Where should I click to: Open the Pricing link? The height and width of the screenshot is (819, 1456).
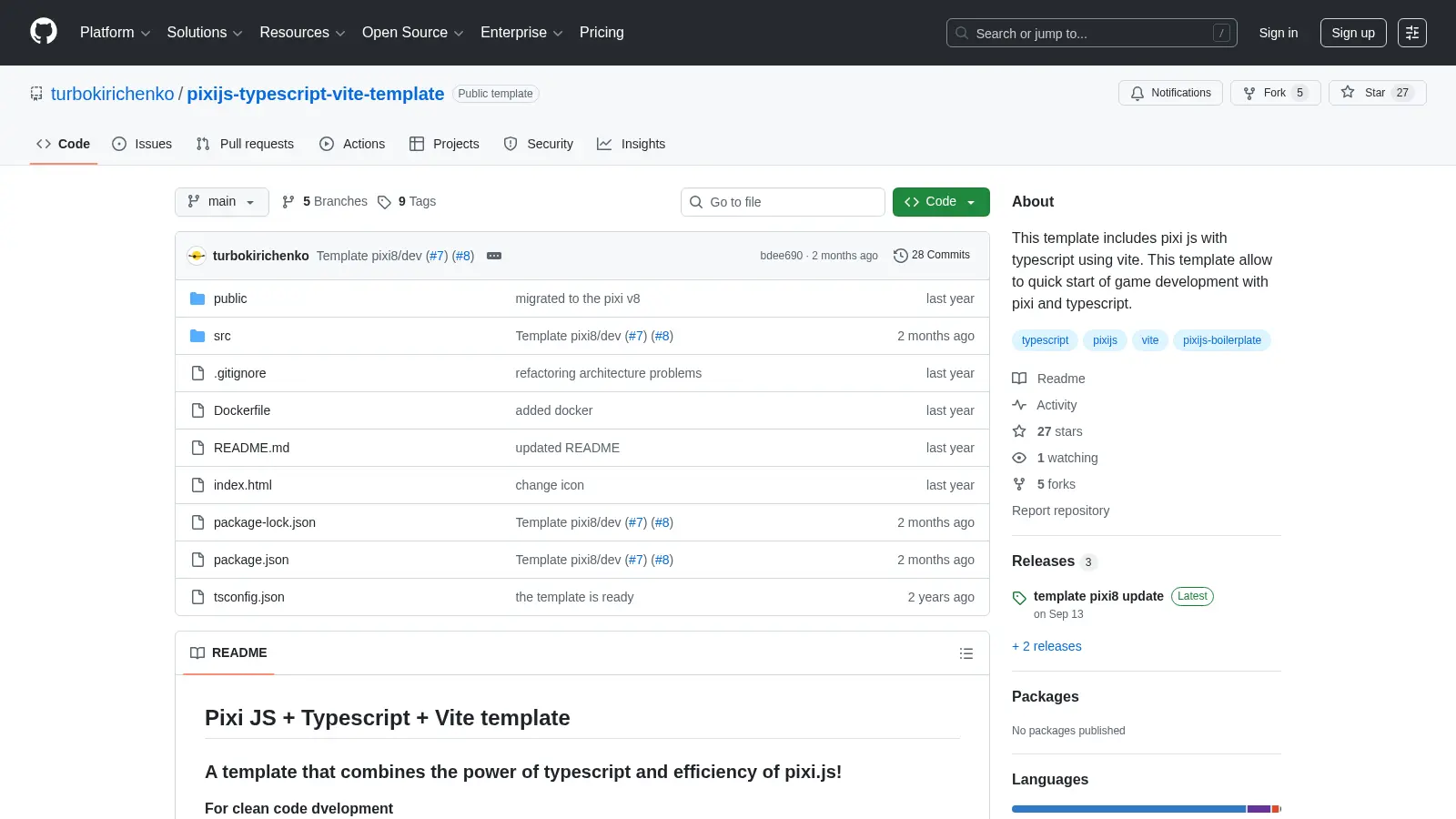click(602, 33)
